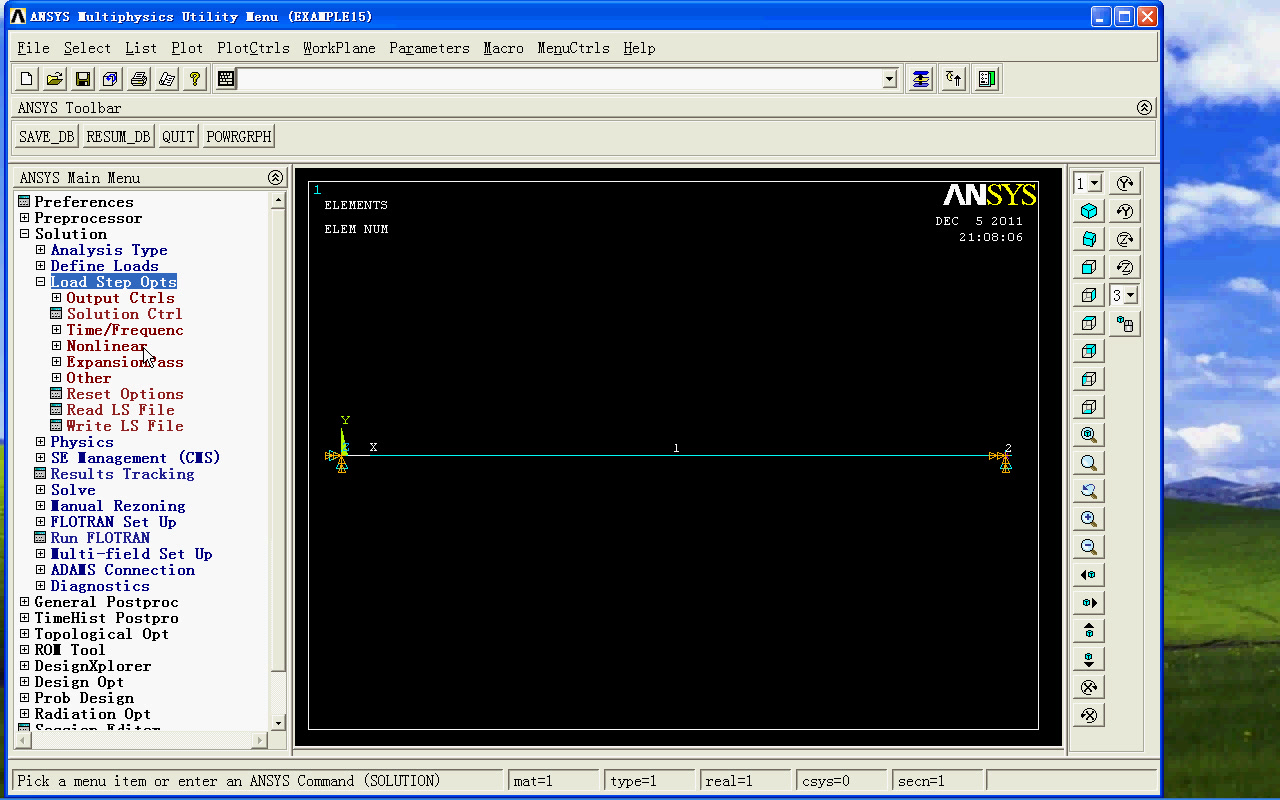The image size is (1280, 800).
Task: Open the Parameters menu
Action: pos(429,48)
